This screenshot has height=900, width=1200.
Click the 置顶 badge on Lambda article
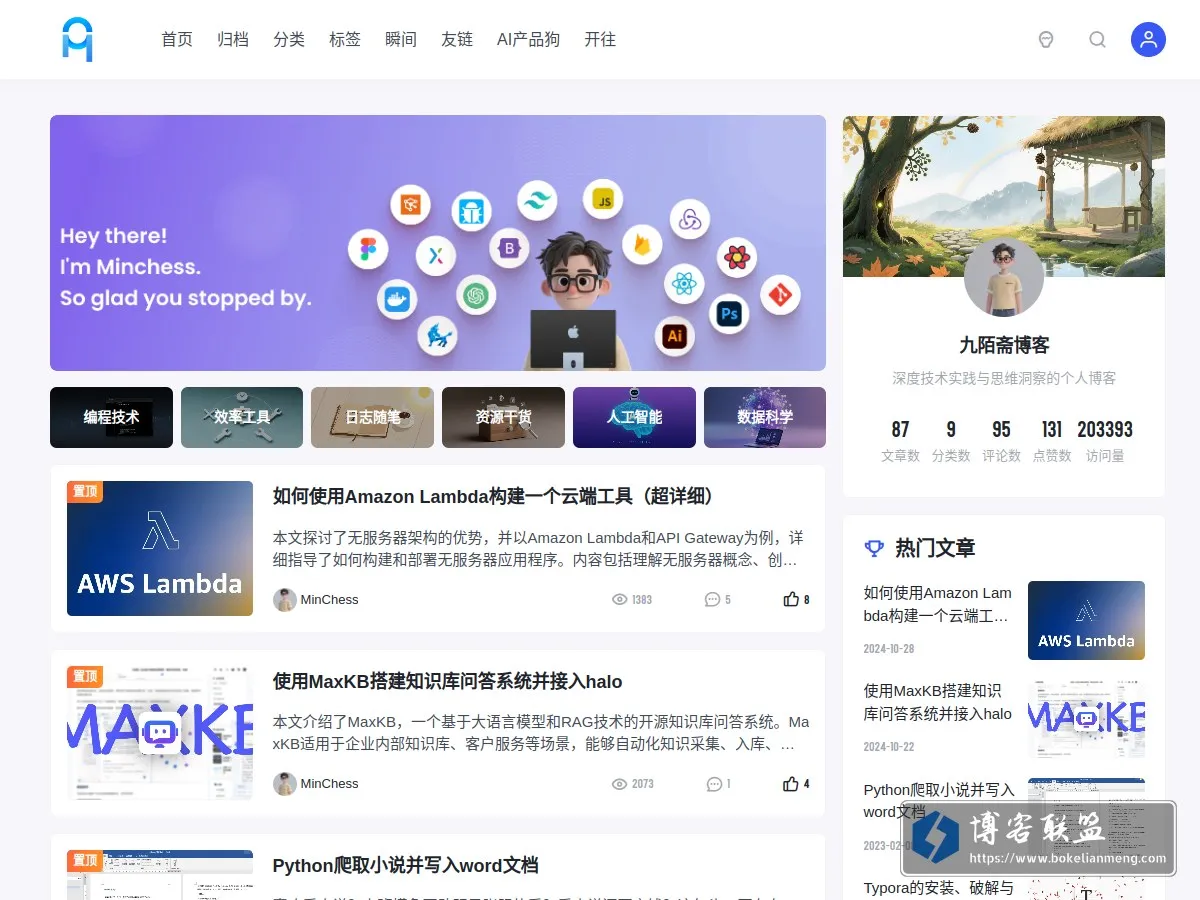point(85,491)
